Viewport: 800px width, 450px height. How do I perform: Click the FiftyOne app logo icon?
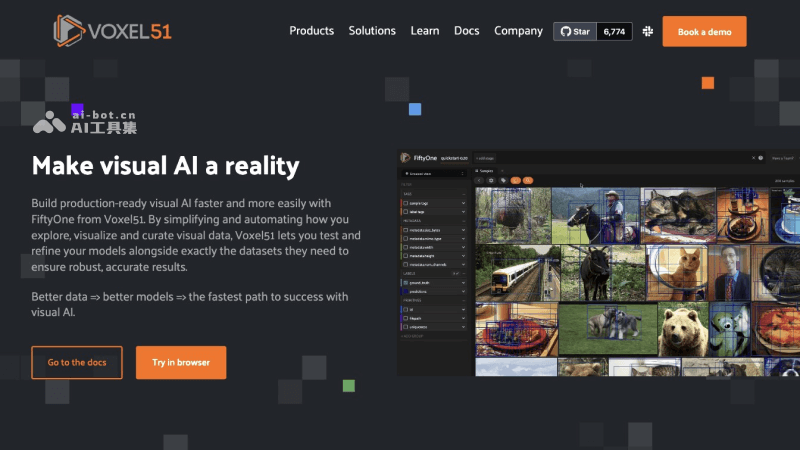(x=405, y=158)
